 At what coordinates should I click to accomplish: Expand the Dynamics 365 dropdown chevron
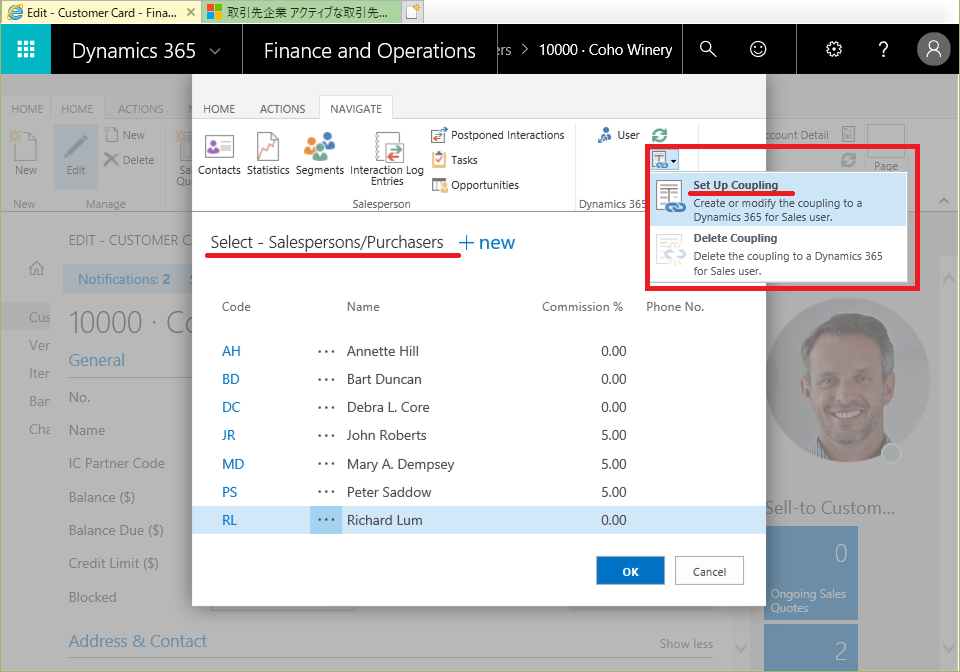tap(215, 51)
